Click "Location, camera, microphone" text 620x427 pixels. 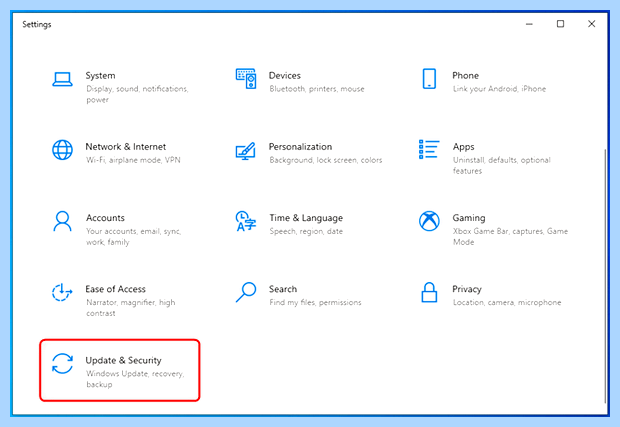coord(507,302)
